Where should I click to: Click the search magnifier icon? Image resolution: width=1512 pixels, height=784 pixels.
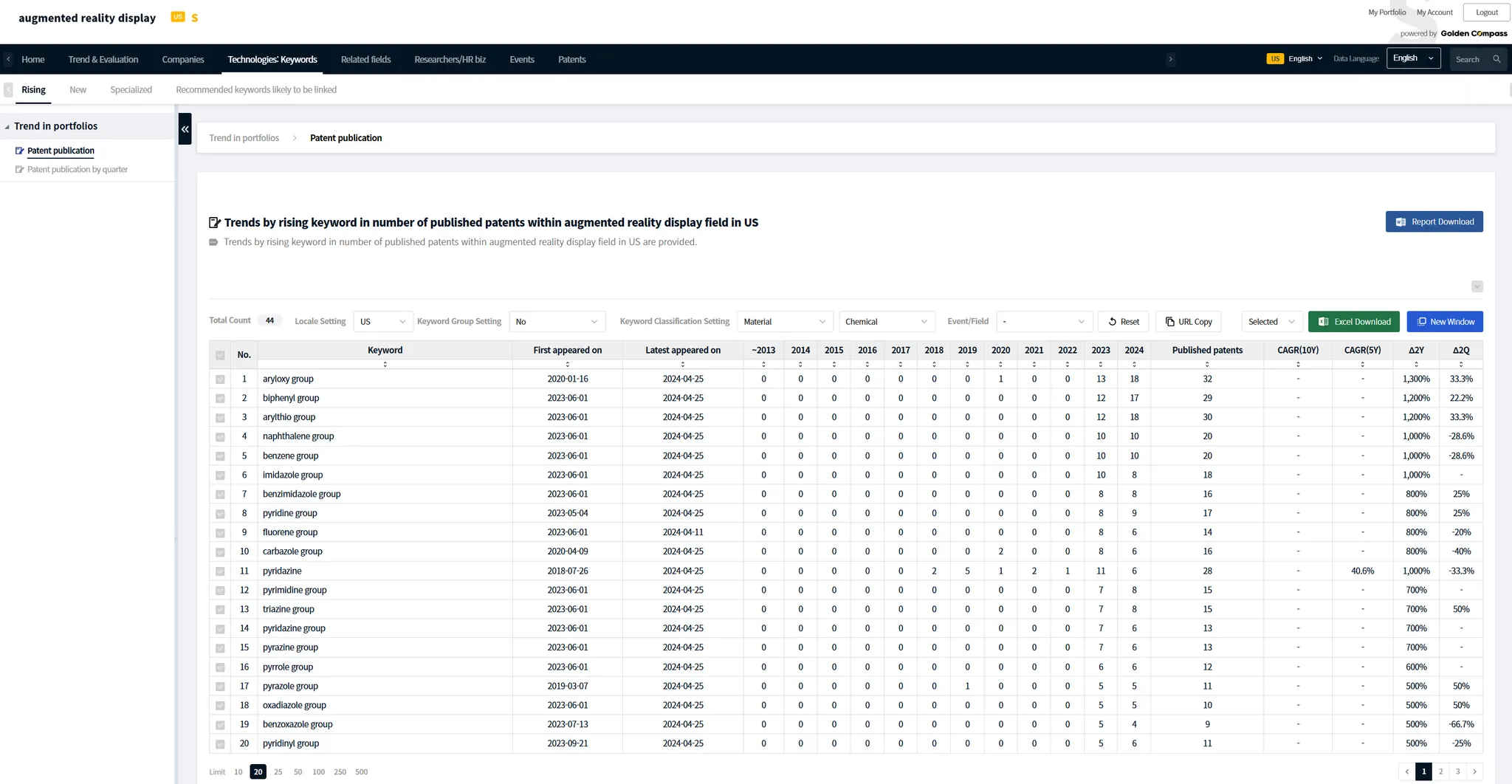pos(1496,59)
